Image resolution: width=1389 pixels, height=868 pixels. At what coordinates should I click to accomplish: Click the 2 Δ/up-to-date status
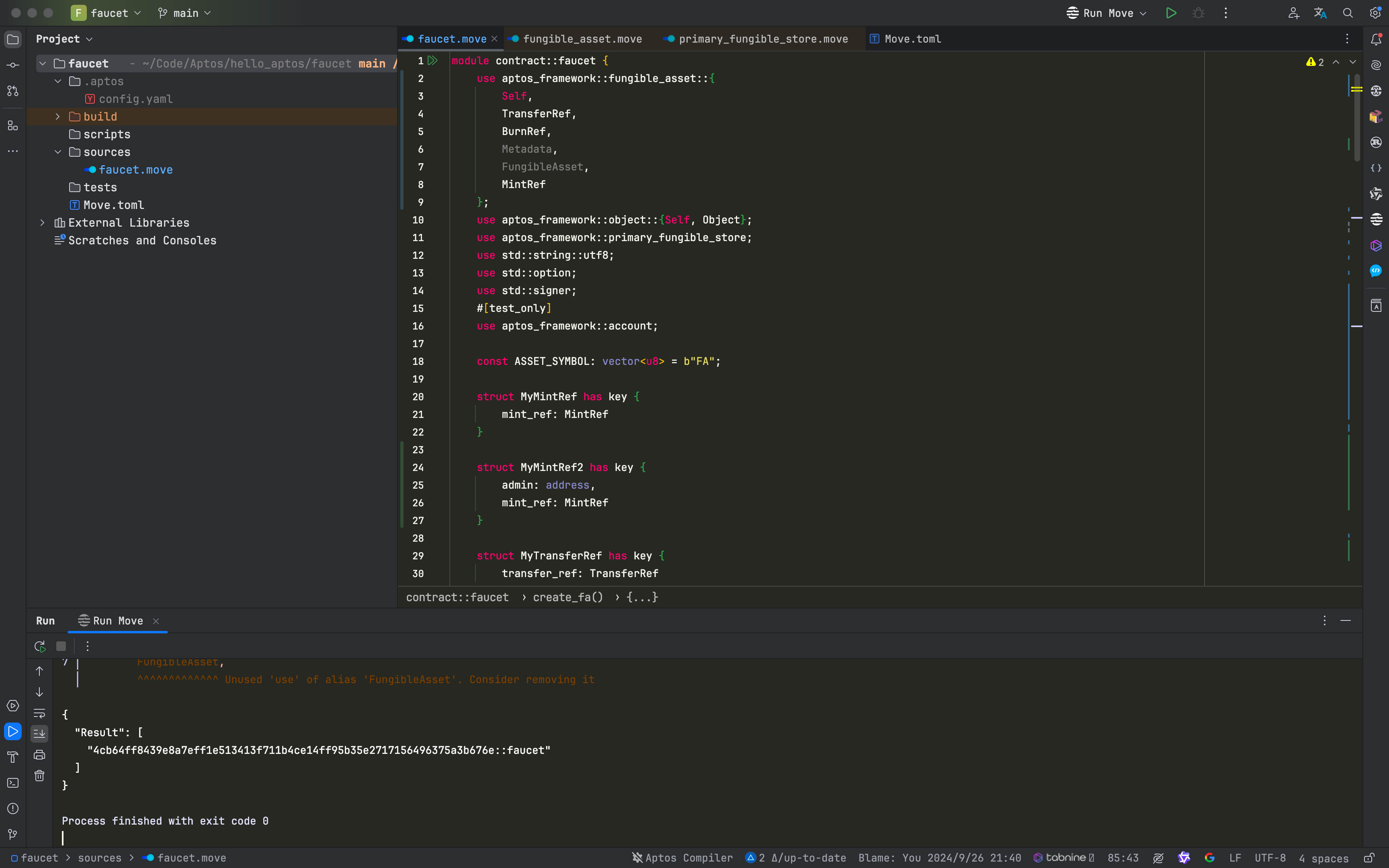click(x=795, y=858)
